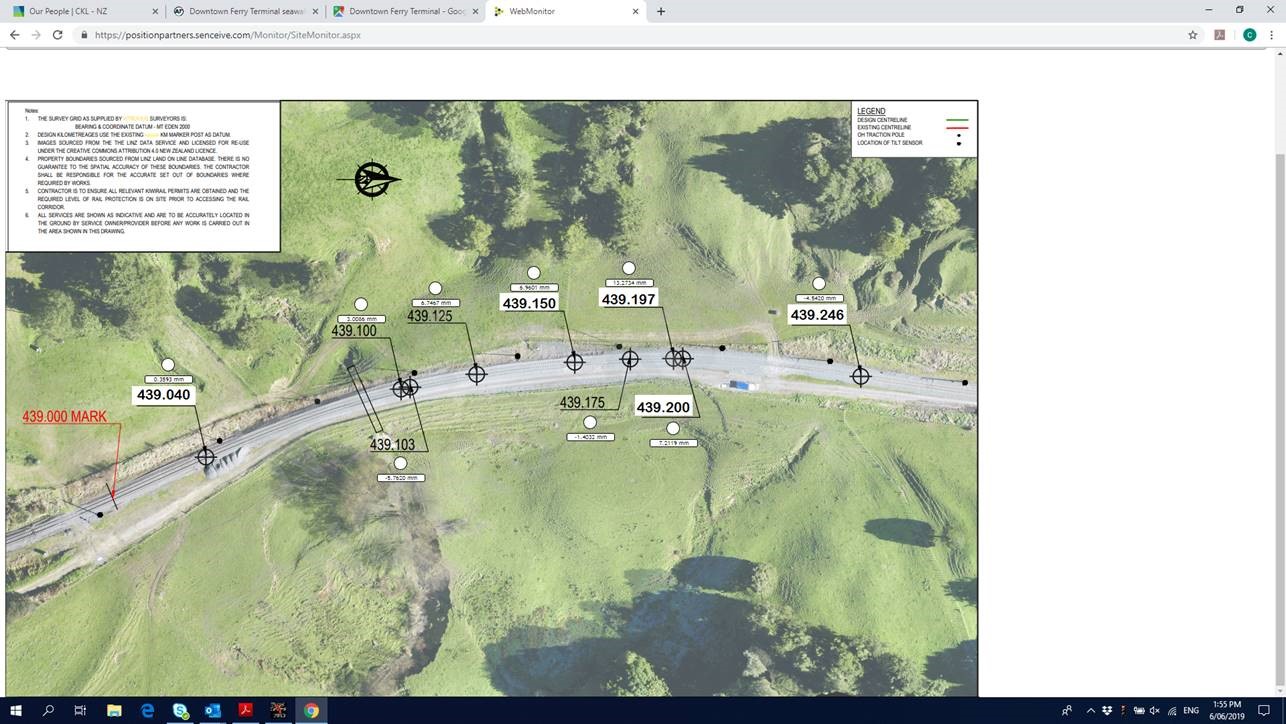Open the Chrome profile avatar icon

coord(1248,34)
